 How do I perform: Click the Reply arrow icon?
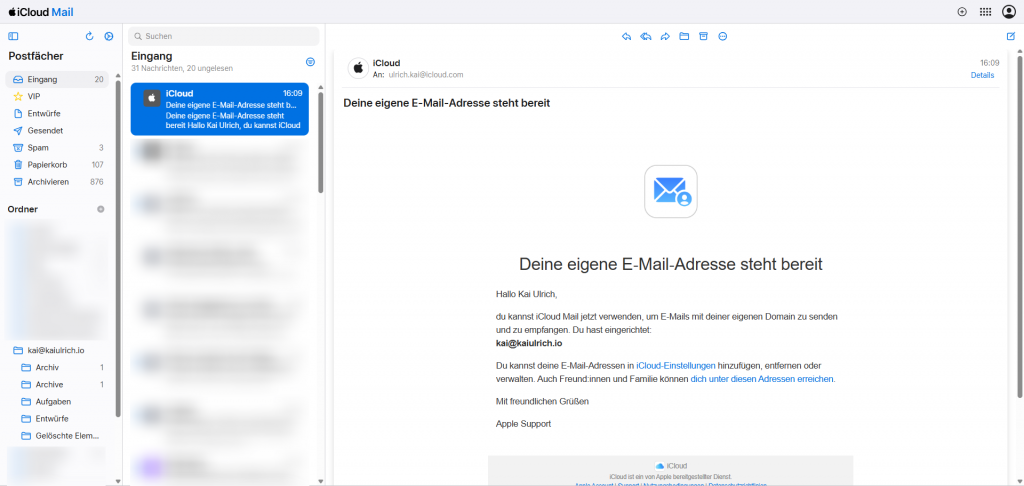click(626, 36)
